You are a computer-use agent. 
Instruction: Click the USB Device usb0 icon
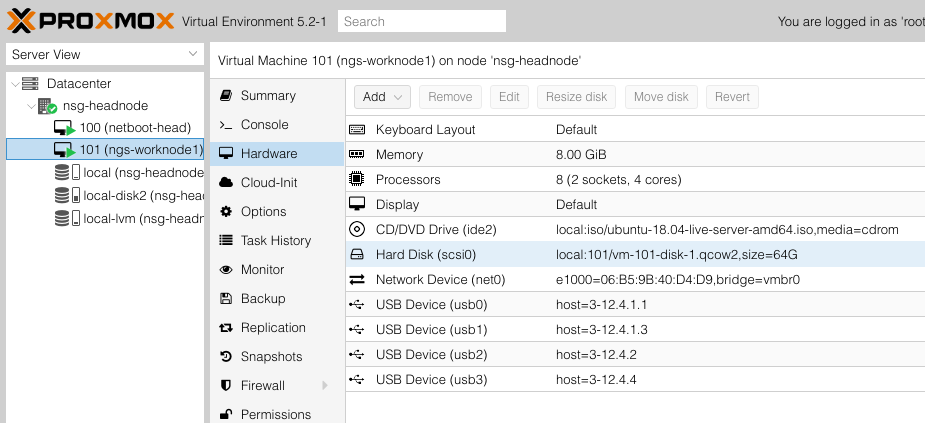point(357,305)
